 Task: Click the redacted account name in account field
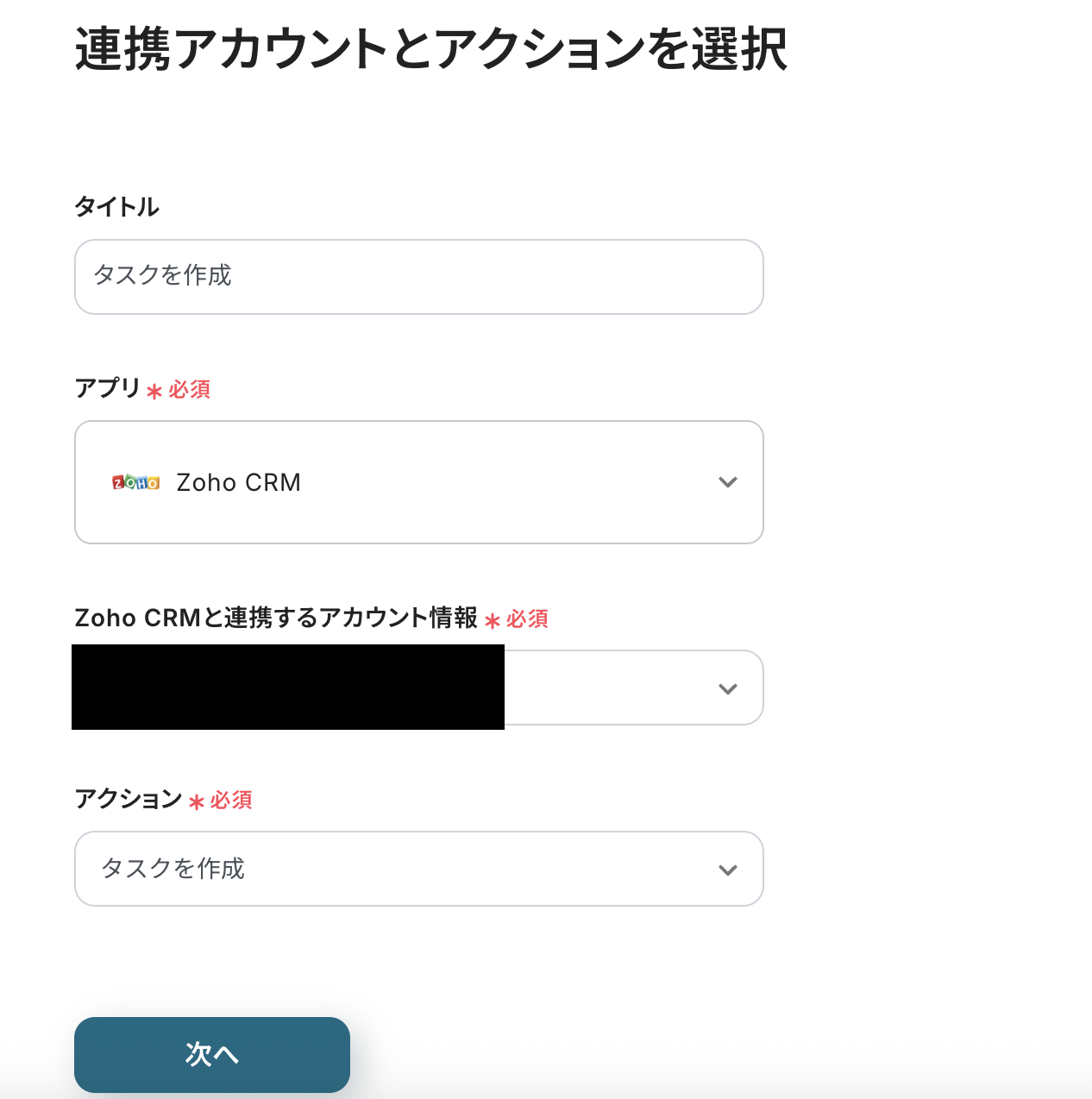288,687
